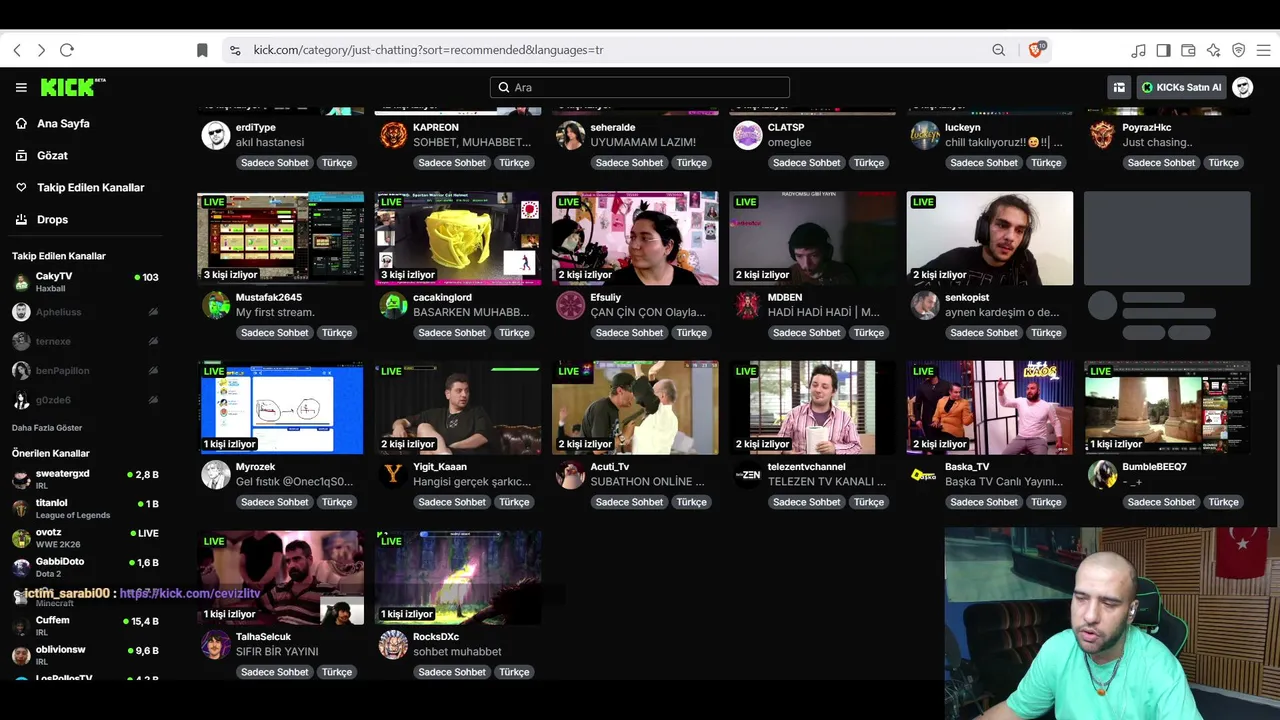Click the cacakinglord channel avatar

point(393,305)
